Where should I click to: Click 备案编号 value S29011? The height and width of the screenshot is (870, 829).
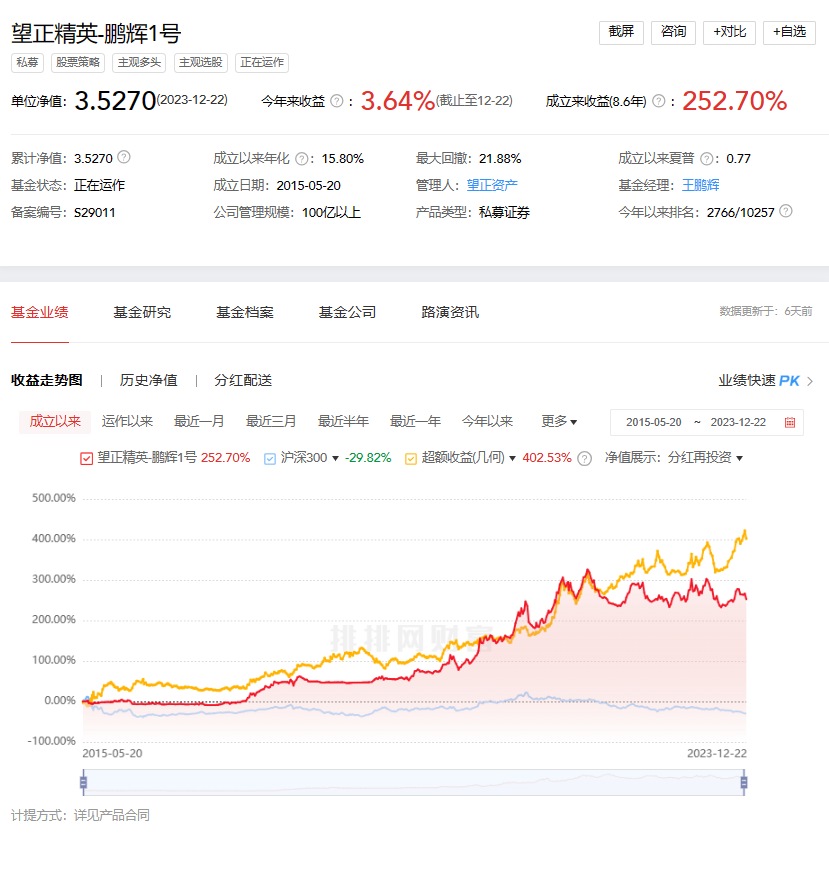[x=94, y=213]
